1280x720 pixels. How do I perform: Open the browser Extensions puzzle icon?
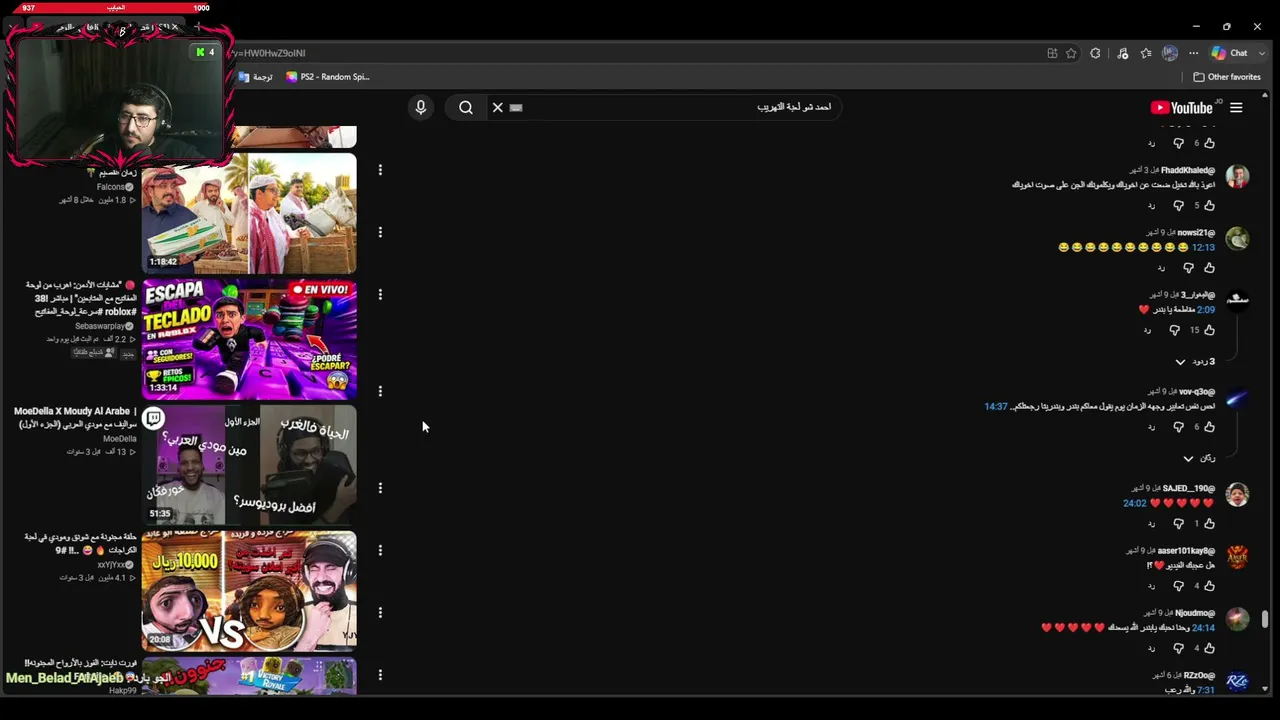coord(1096,53)
